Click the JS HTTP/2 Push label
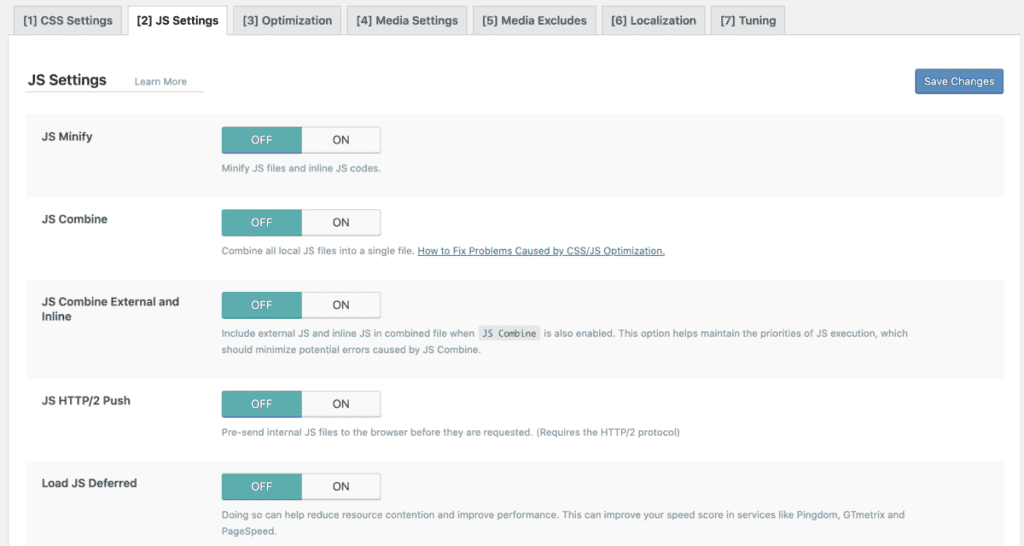Screen dimensions: 1024x546 click(86, 401)
